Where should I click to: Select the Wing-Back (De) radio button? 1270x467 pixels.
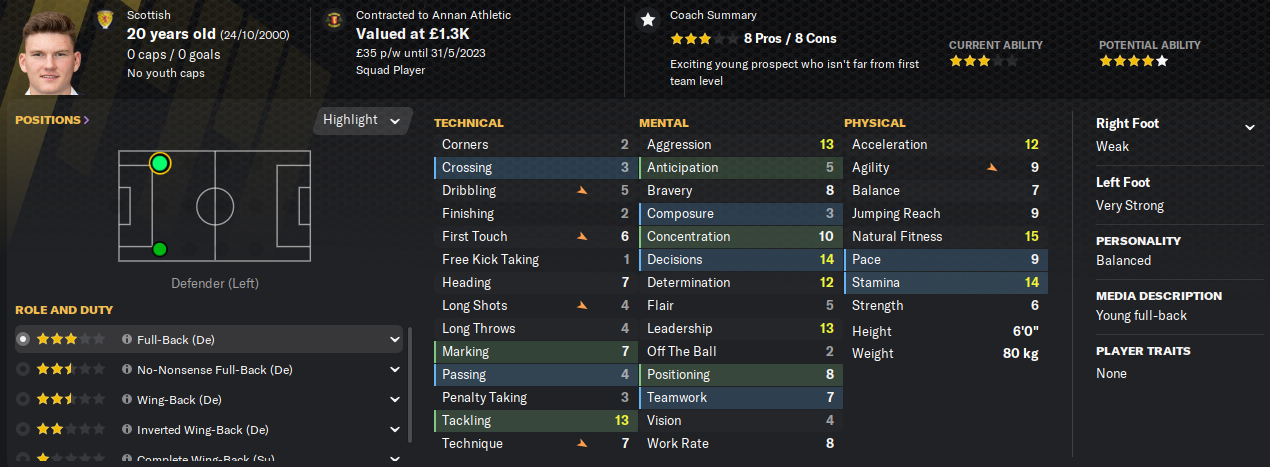[24, 399]
